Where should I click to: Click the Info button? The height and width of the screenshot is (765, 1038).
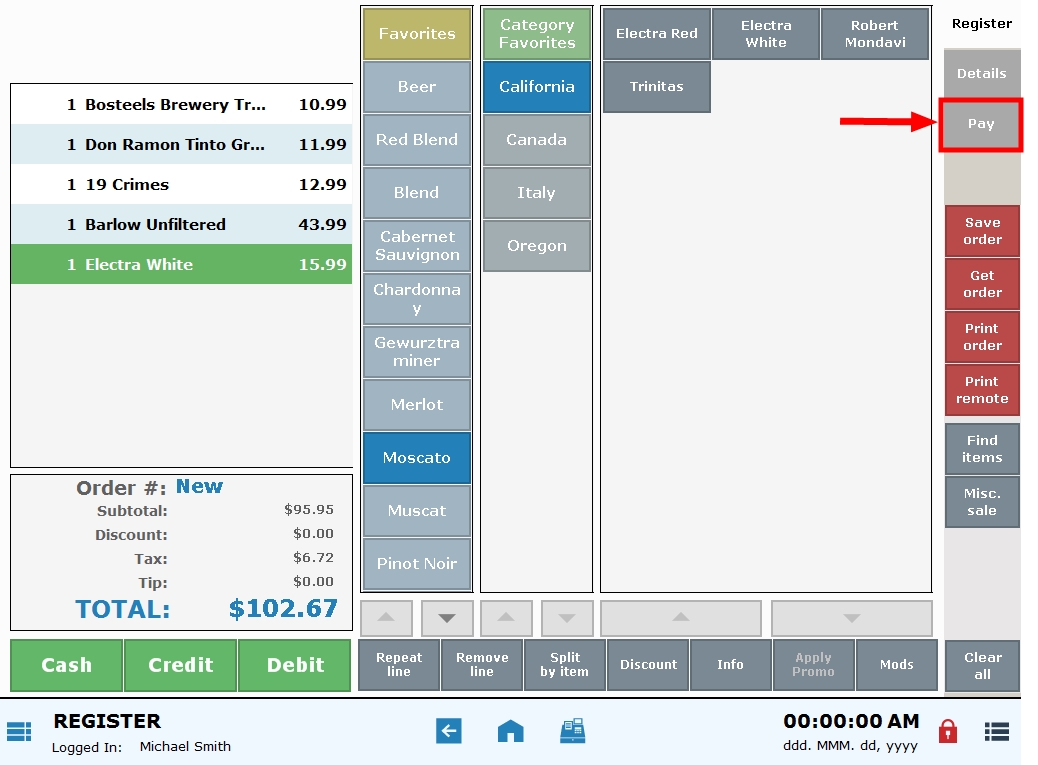(x=731, y=664)
